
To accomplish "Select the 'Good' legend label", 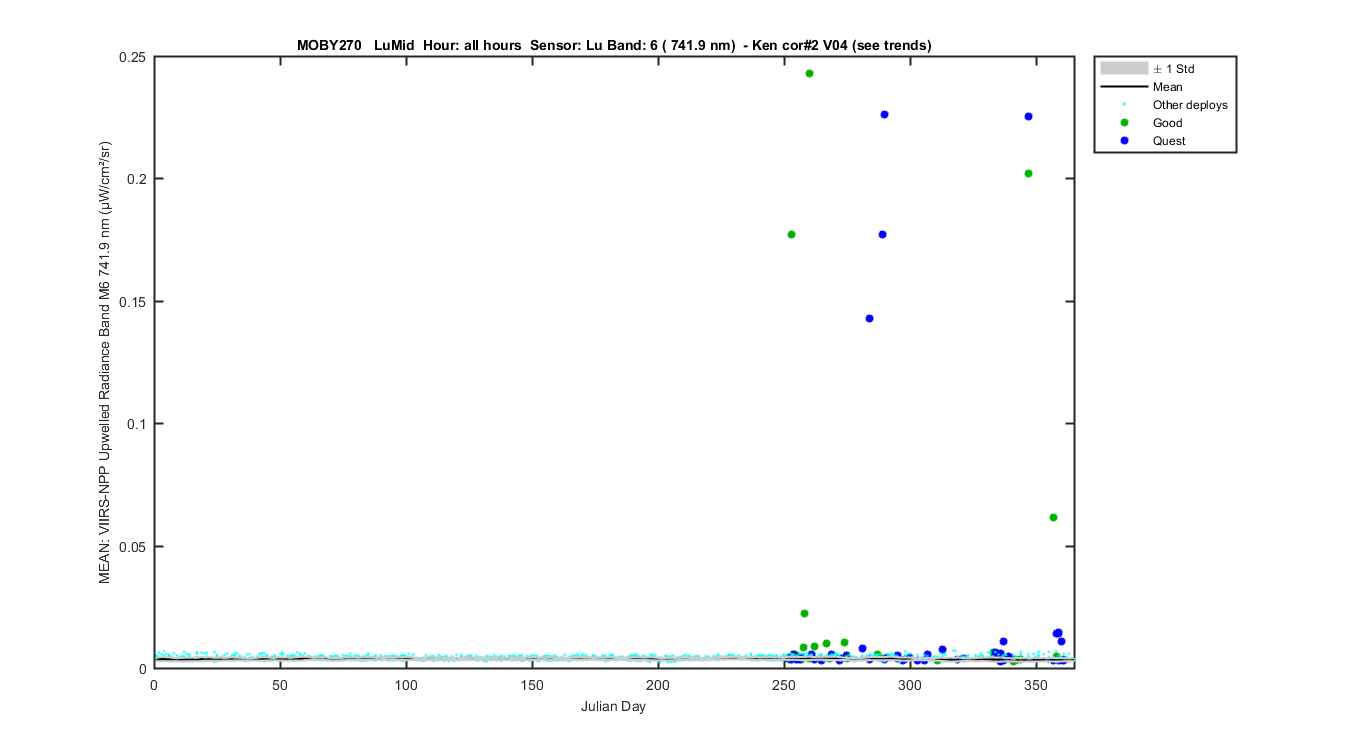I will 1167,123.
